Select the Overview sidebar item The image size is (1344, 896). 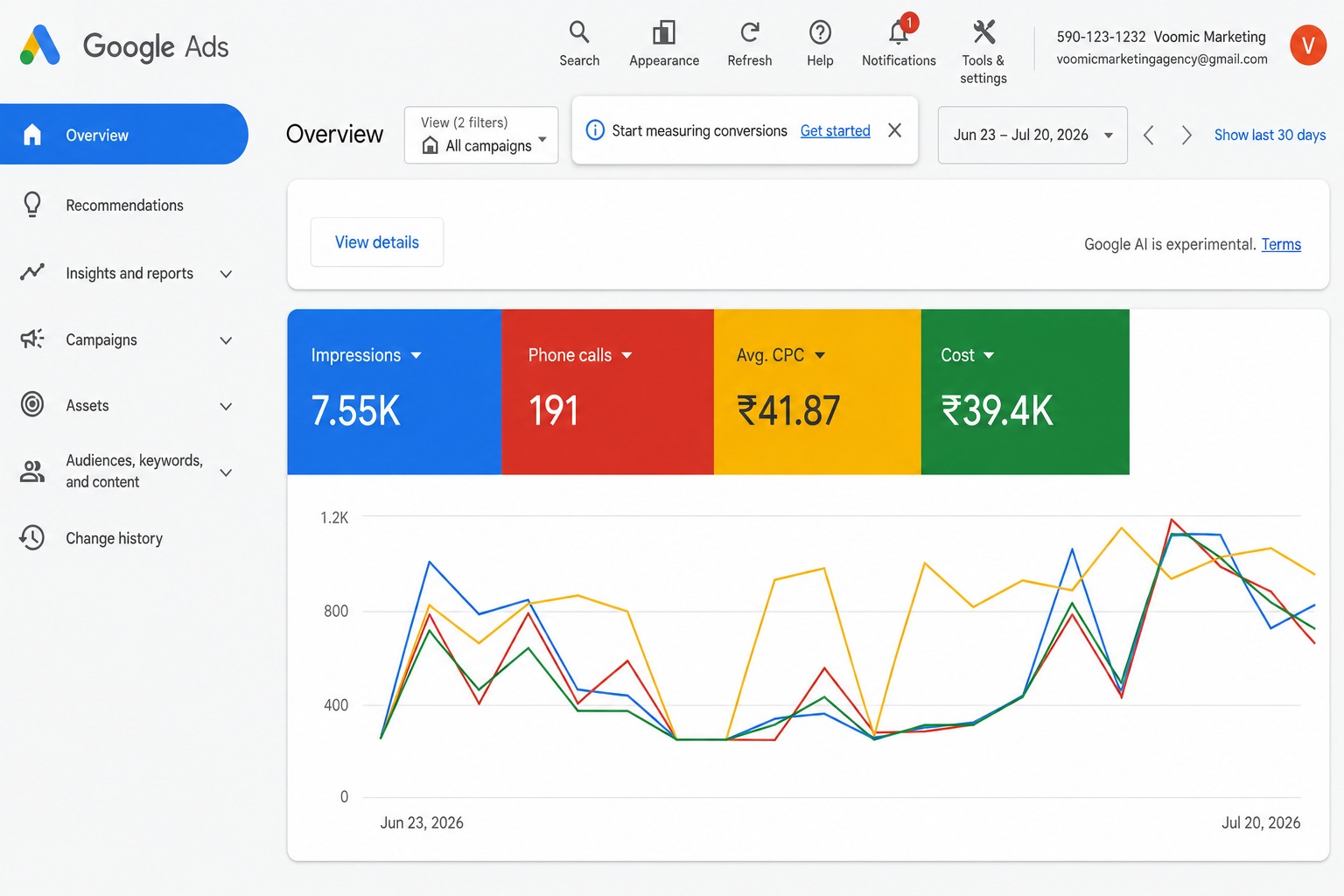[x=124, y=134]
